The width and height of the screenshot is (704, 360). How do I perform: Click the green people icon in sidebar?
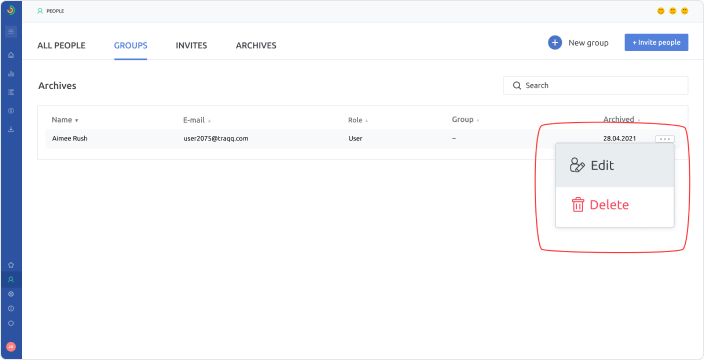[11, 280]
